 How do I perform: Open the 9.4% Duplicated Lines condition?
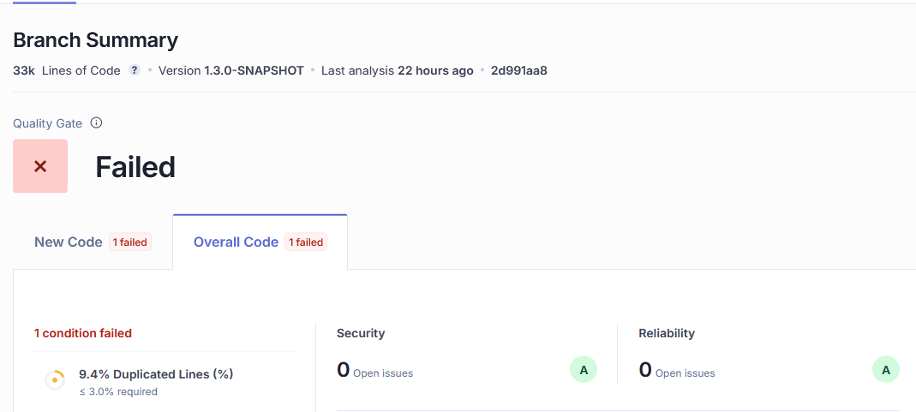156,374
